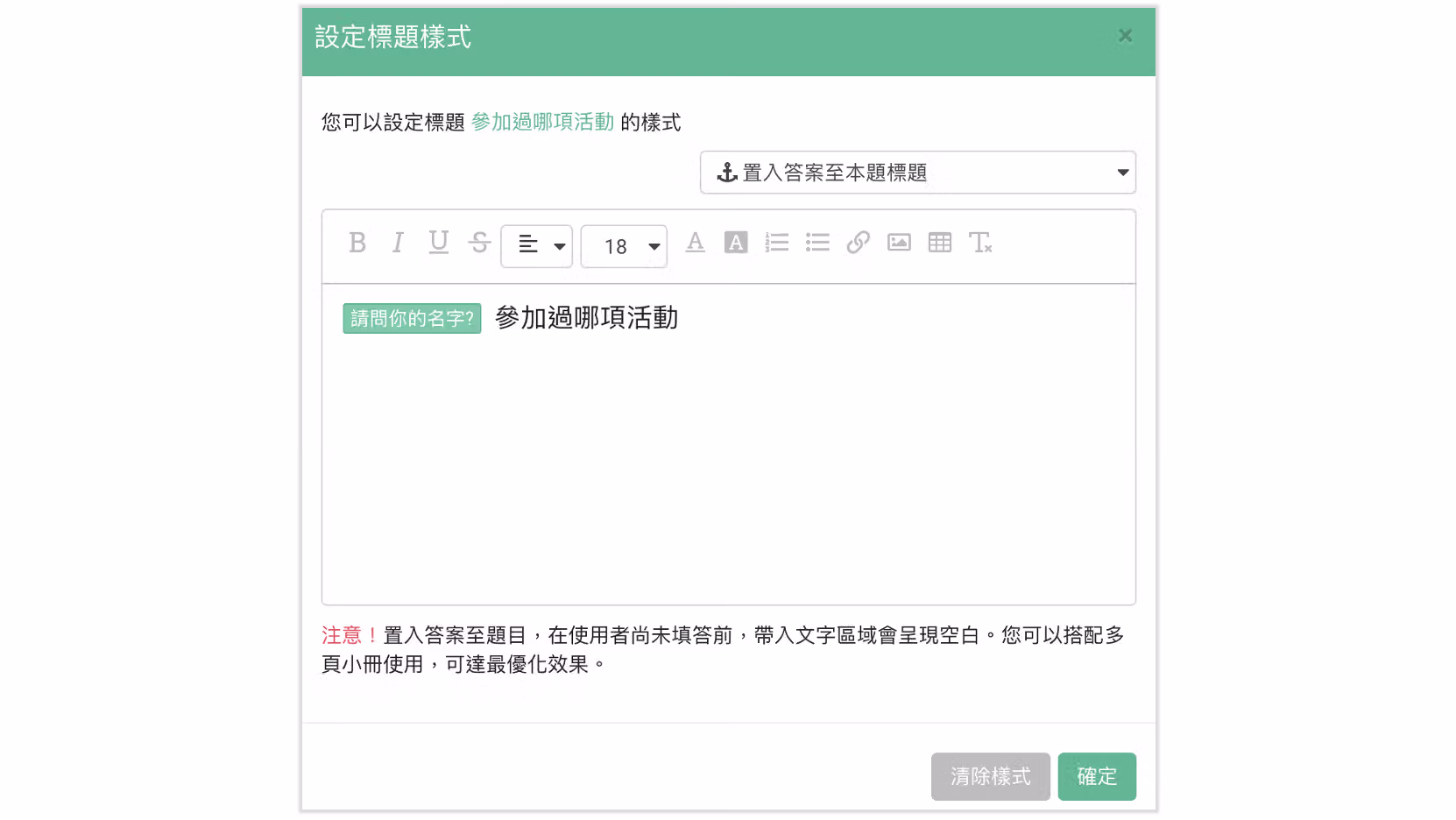The height and width of the screenshot is (820, 1456).
Task: Clear text formatting with Tx icon
Action: coord(980,243)
